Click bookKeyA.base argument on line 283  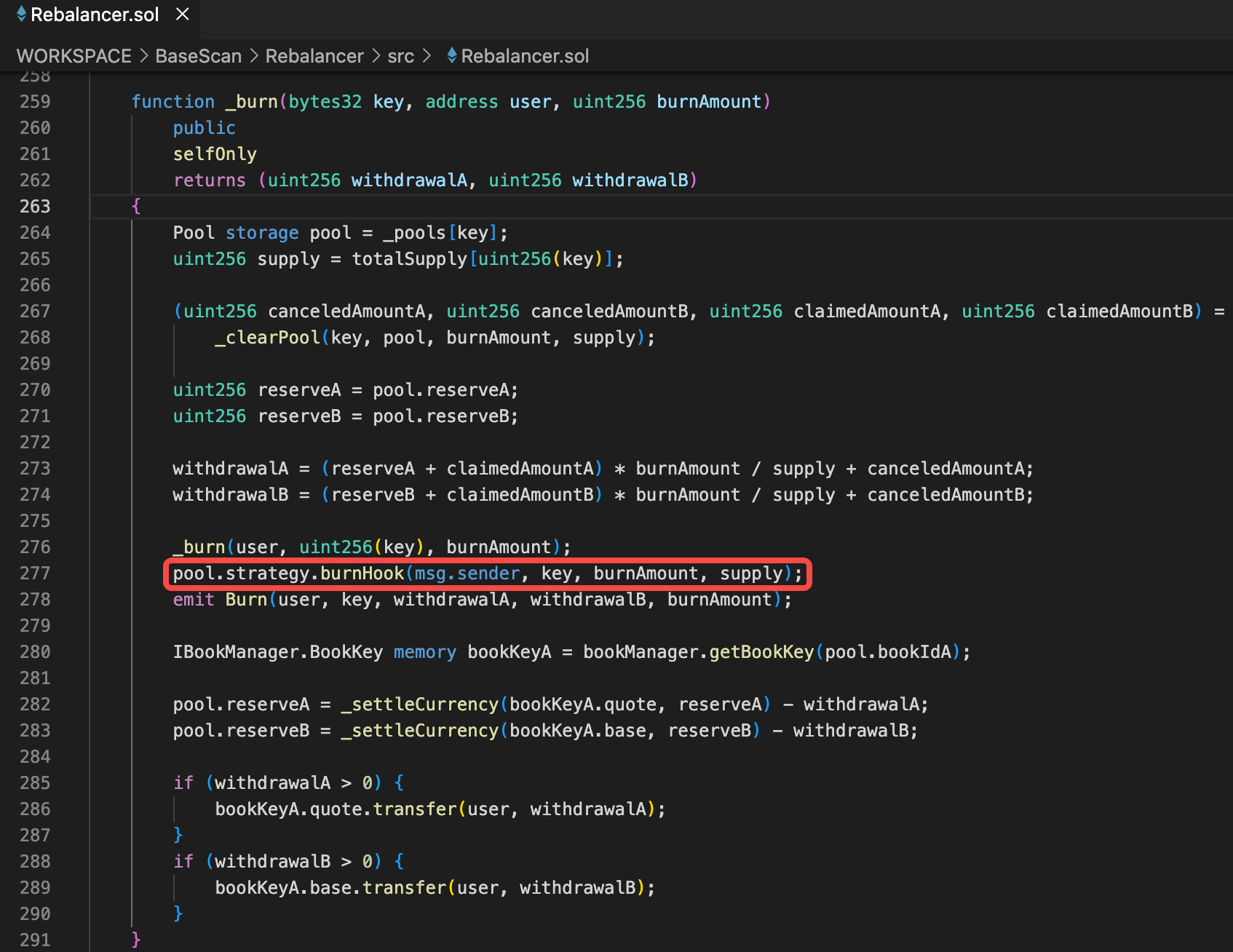click(x=577, y=731)
